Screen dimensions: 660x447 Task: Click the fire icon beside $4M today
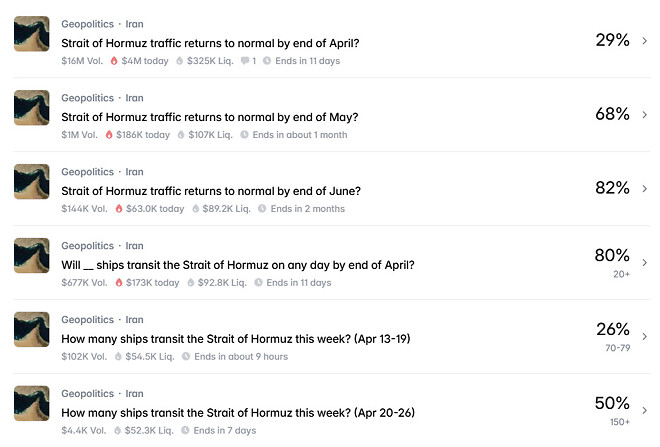tap(114, 61)
